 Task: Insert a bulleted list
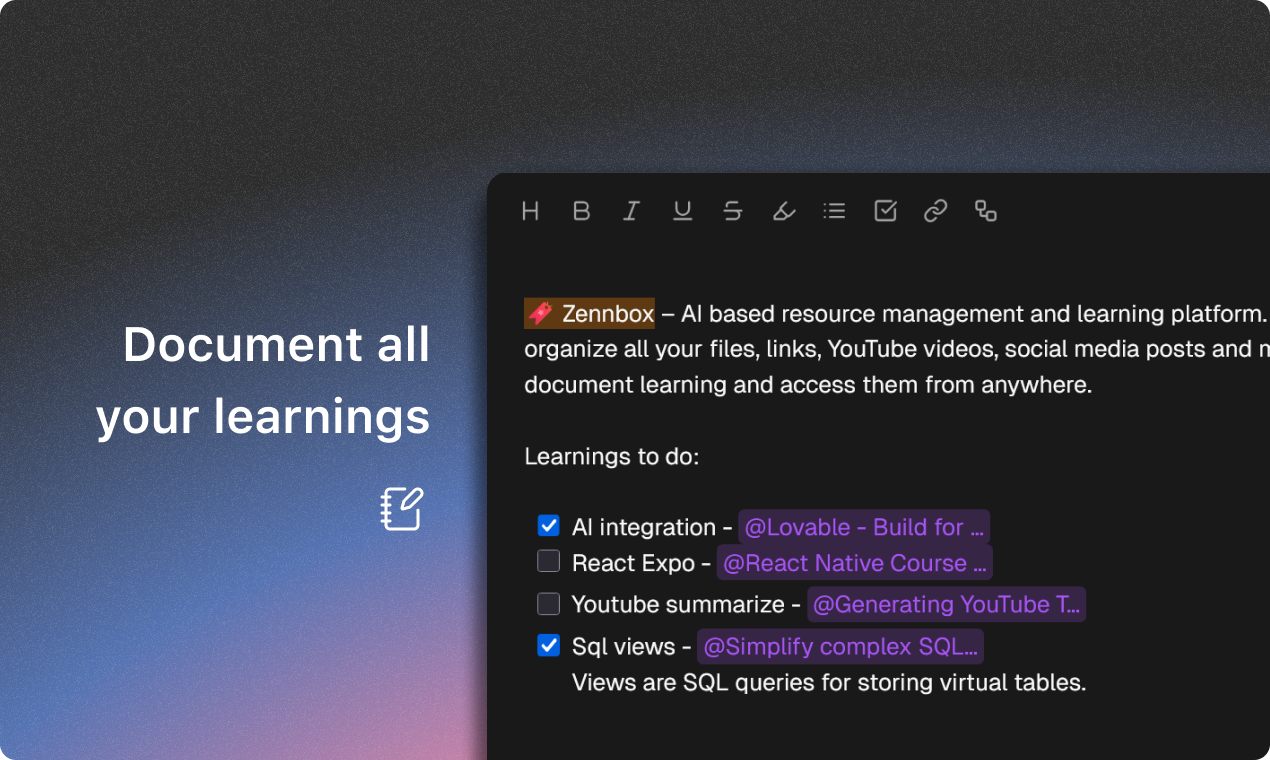pyautogui.click(x=834, y=211)
